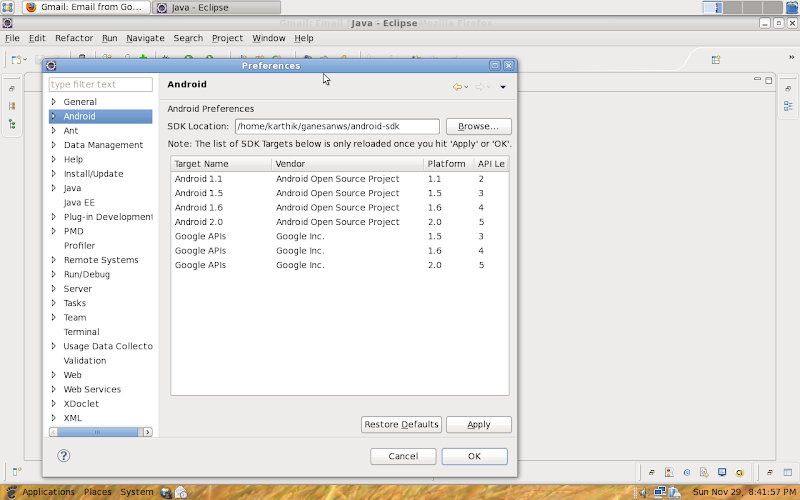Select the Validation preference page

click(85, 360)
